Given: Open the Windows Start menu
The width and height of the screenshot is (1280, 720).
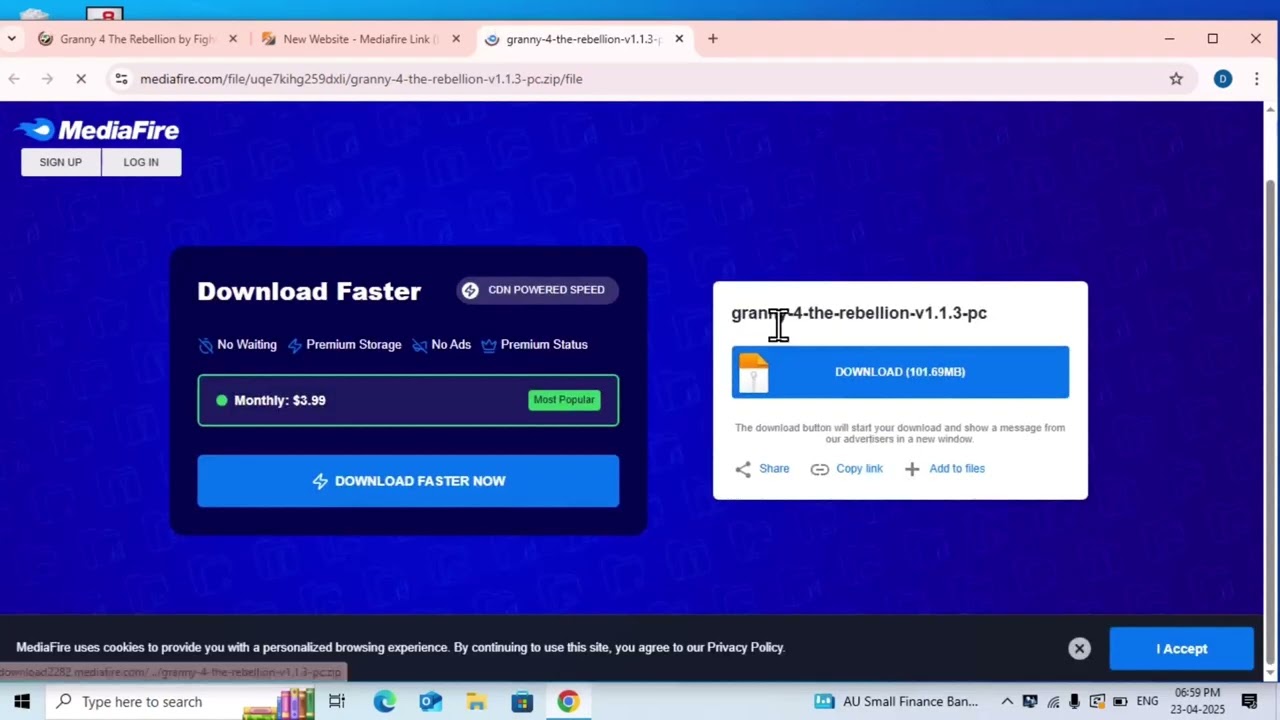Looking at the screenshot, I should [21, 701].
